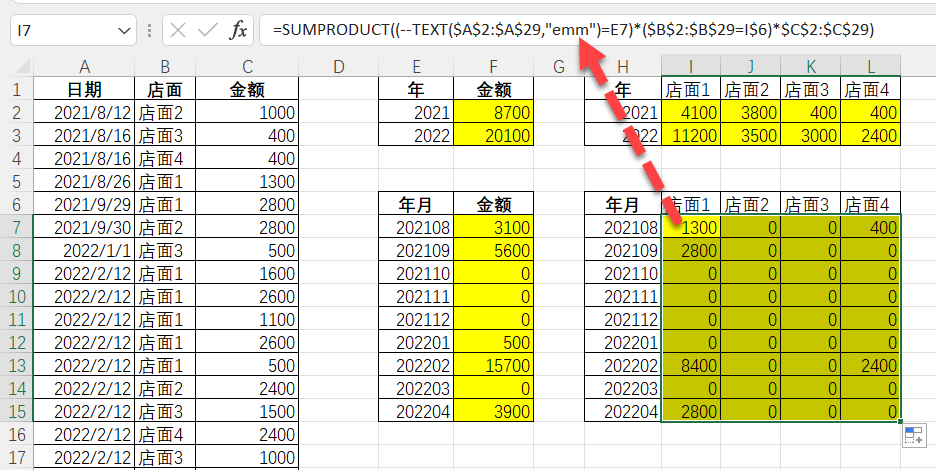Click amount cell 1000 in row 2
Image resolution: width=936 pixels, height=470 pixels.
[x=247, y=113]
